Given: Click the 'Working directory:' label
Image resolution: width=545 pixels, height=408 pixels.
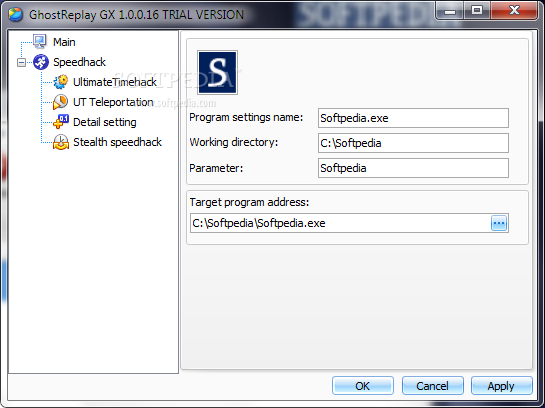Looking at the screenshot, I should click(234, 142).
